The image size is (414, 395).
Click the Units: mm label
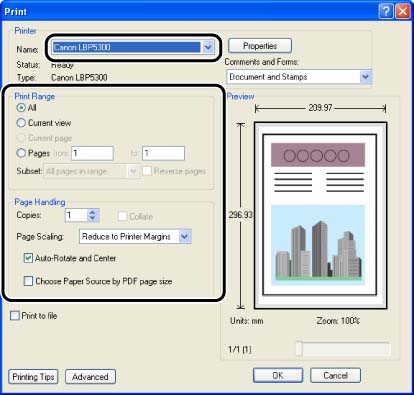[247, 321]
